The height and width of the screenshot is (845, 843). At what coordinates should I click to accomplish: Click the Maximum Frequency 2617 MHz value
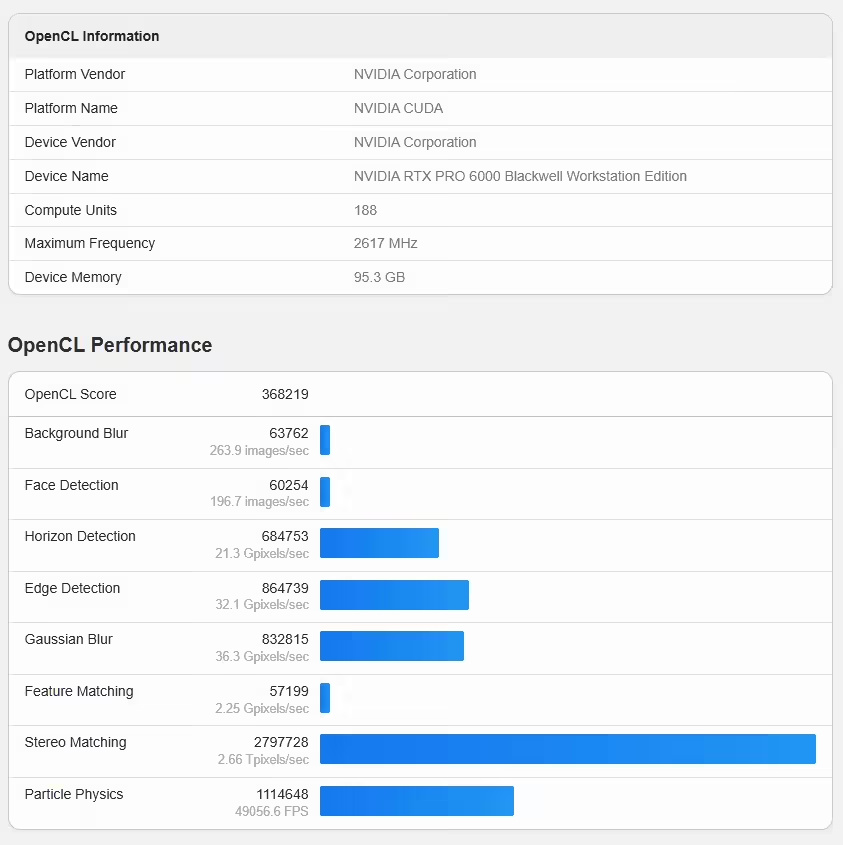click(x=385, y=244)
